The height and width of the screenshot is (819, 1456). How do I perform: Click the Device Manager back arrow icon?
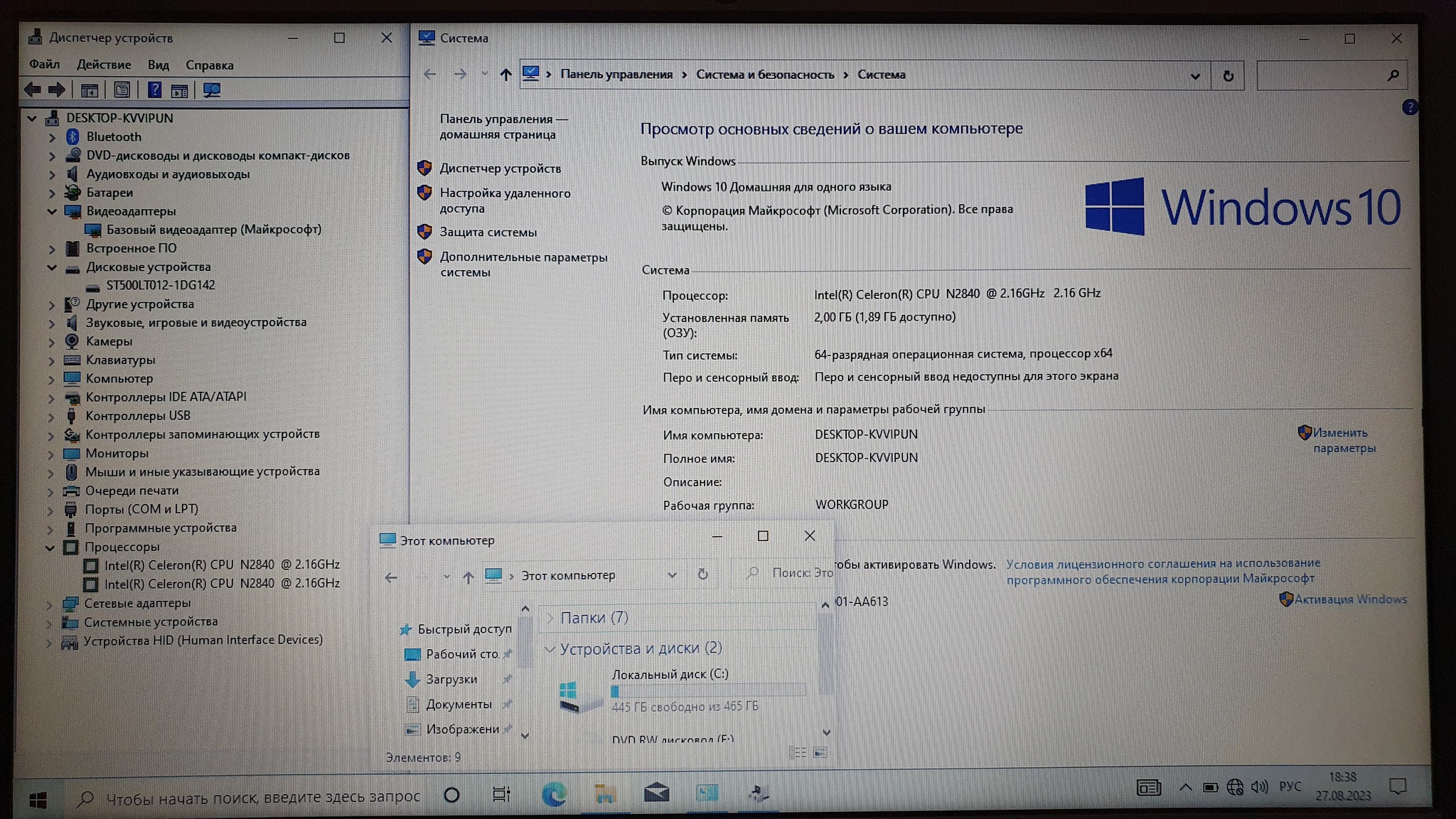tap(33, 90)
